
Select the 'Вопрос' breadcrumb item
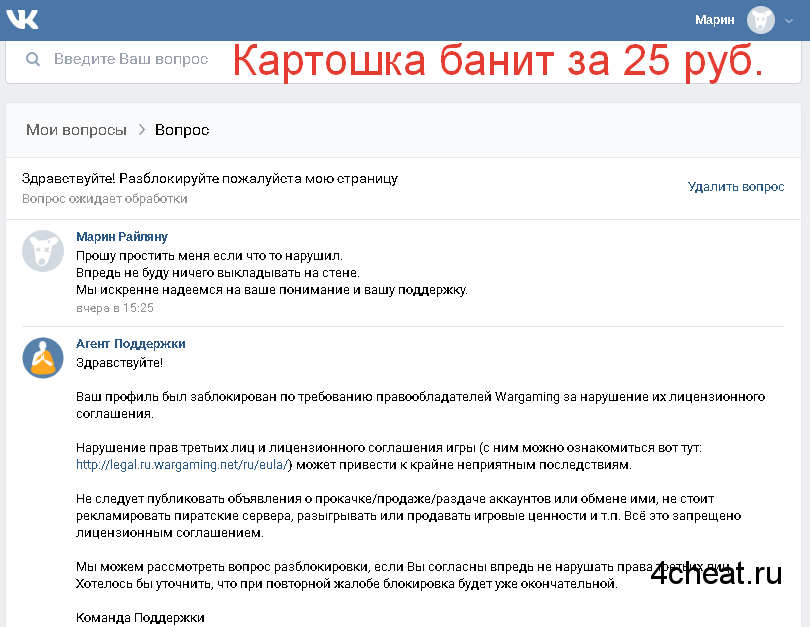tap(182, 130)
